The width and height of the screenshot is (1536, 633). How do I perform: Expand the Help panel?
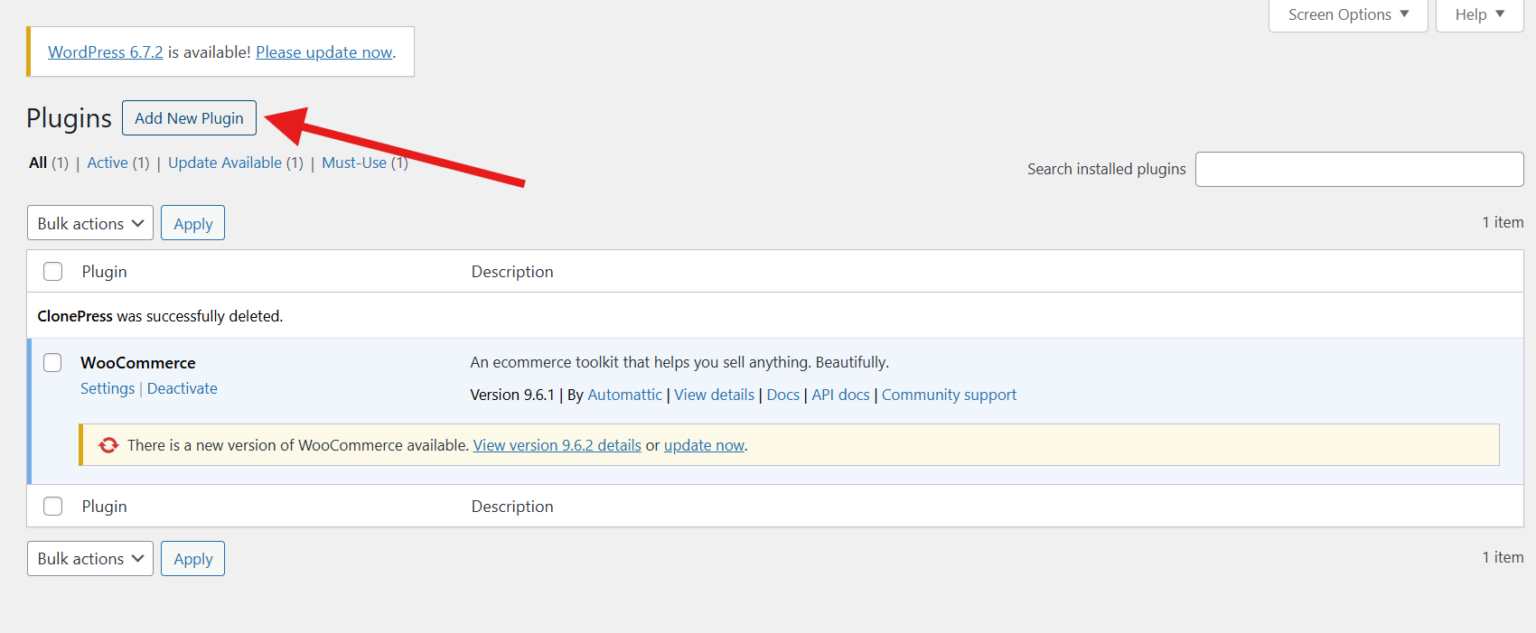(1479, 14)
